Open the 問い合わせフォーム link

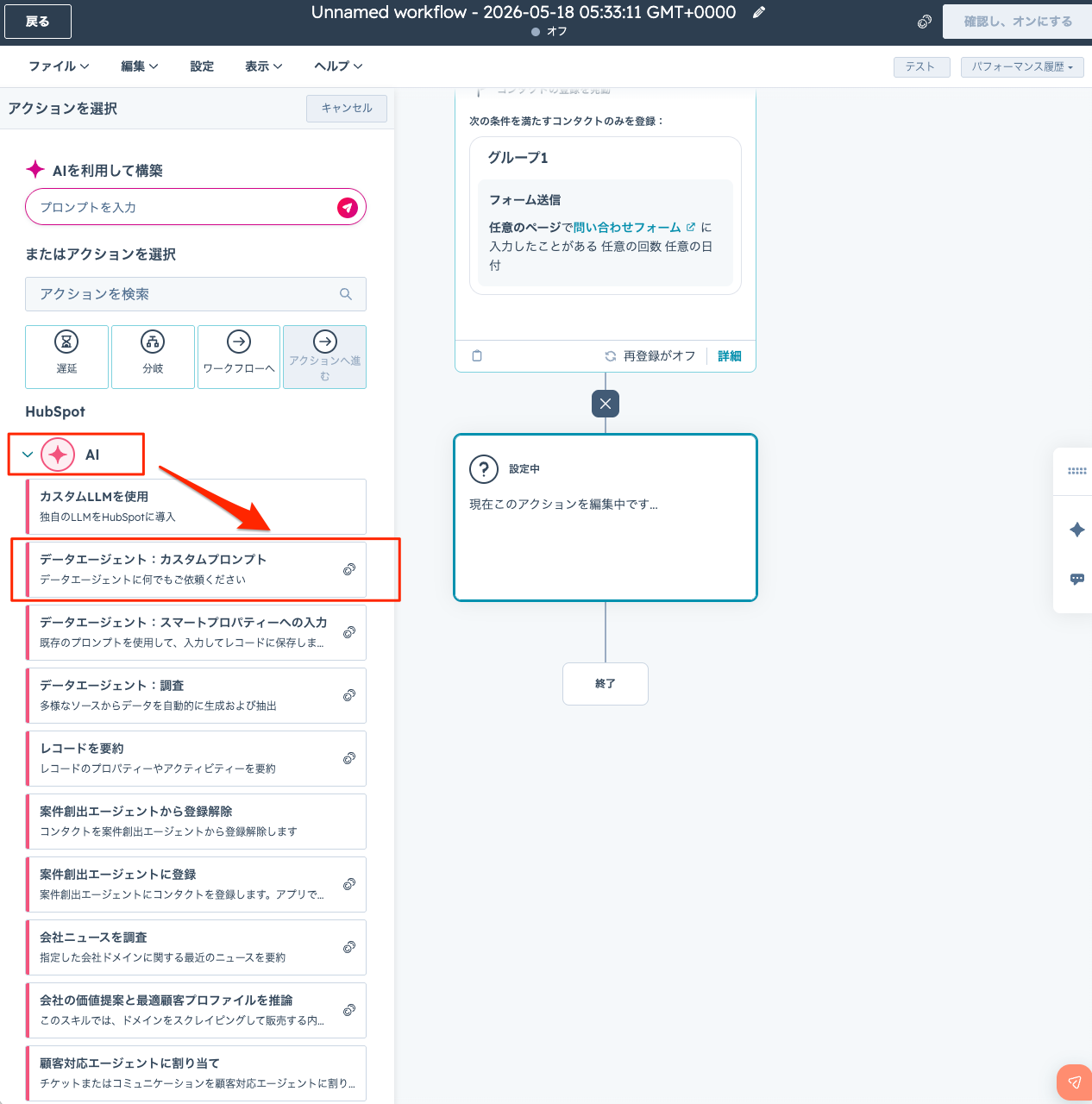[627, 227]
